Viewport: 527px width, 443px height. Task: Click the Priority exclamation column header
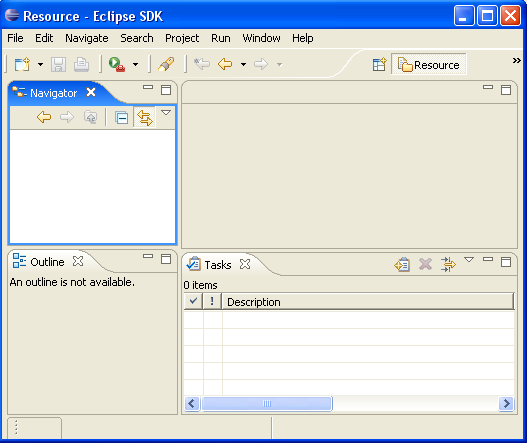(x=212, y=301)
